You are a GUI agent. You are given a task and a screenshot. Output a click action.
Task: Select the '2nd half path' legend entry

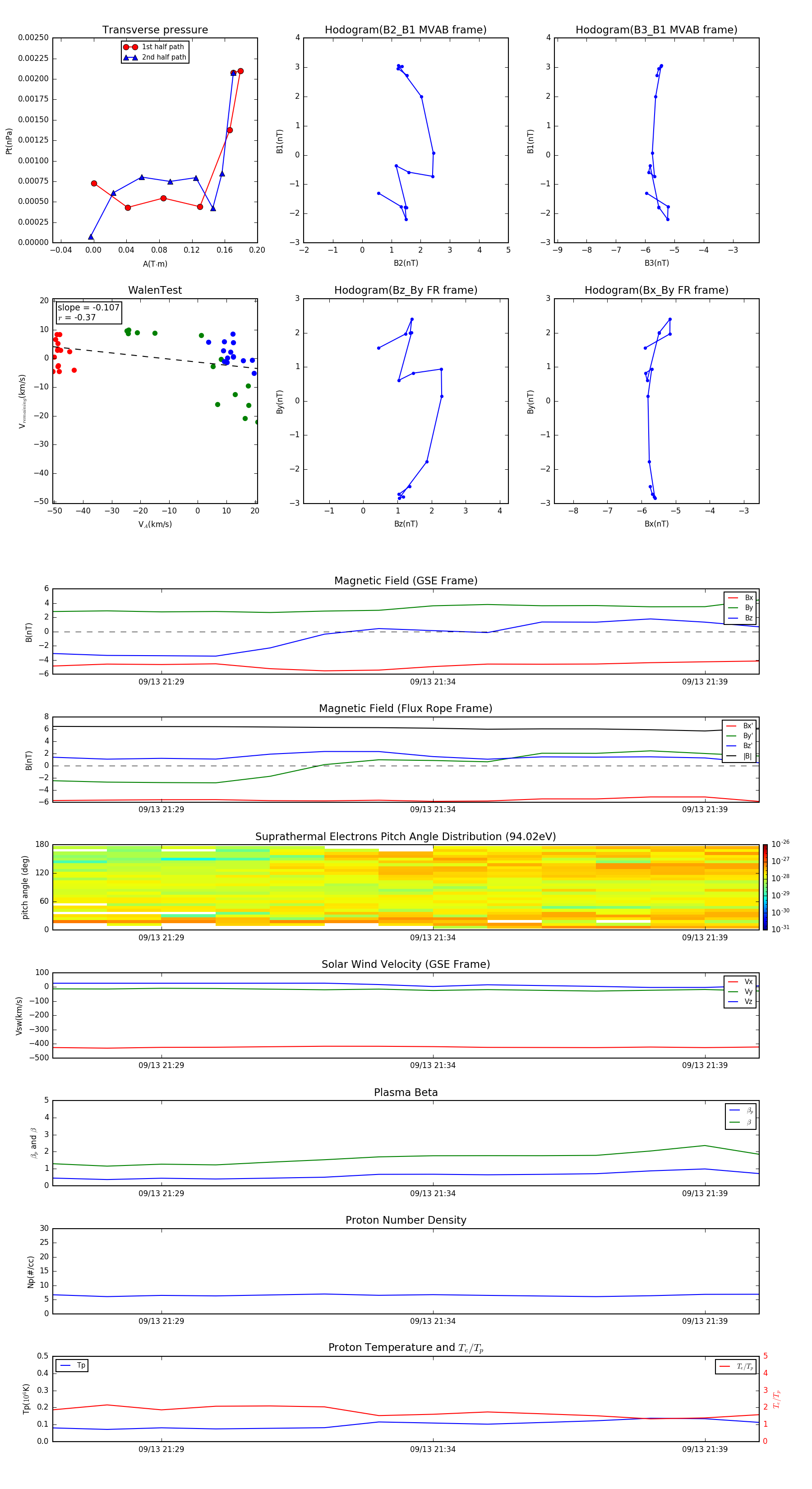[x=155, y=57]
